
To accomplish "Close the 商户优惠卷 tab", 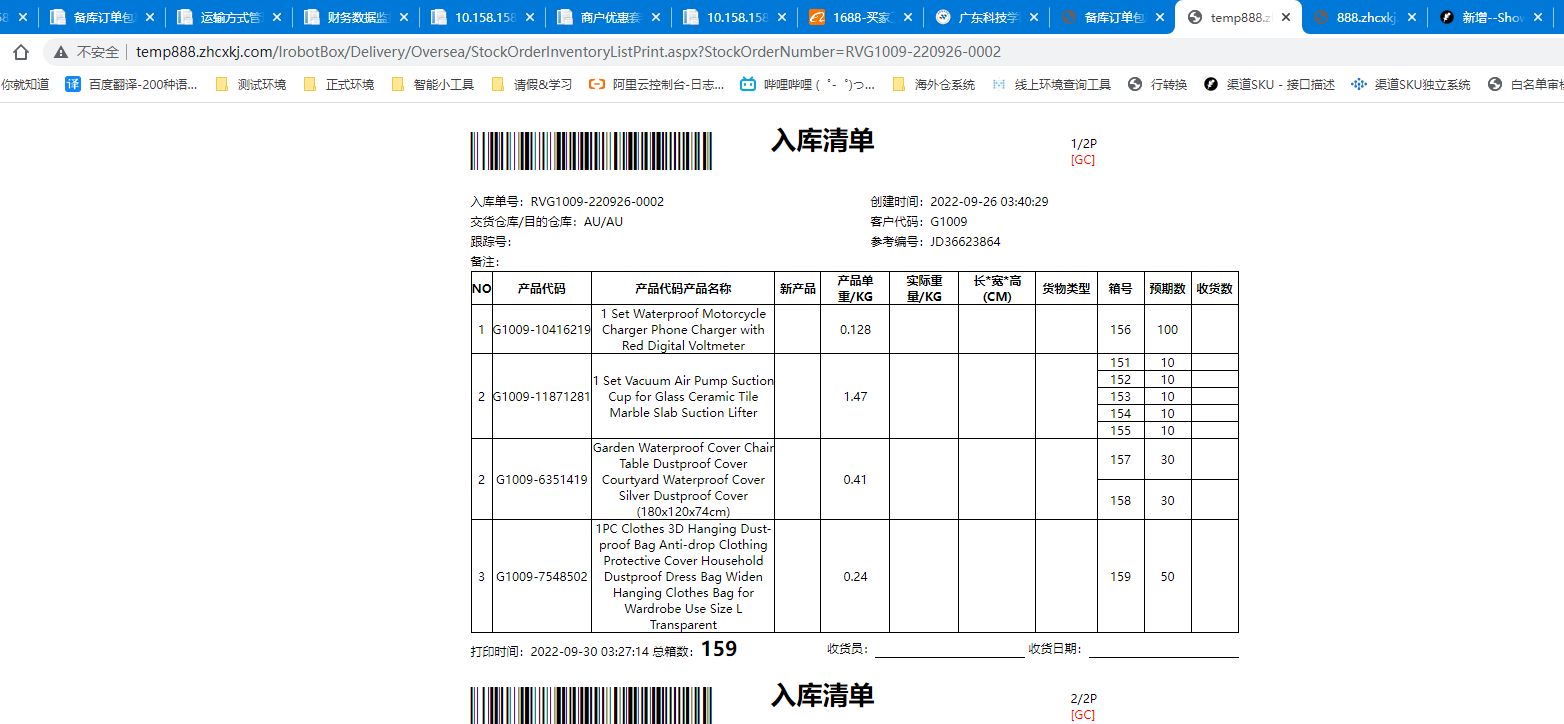I will 657,17.
